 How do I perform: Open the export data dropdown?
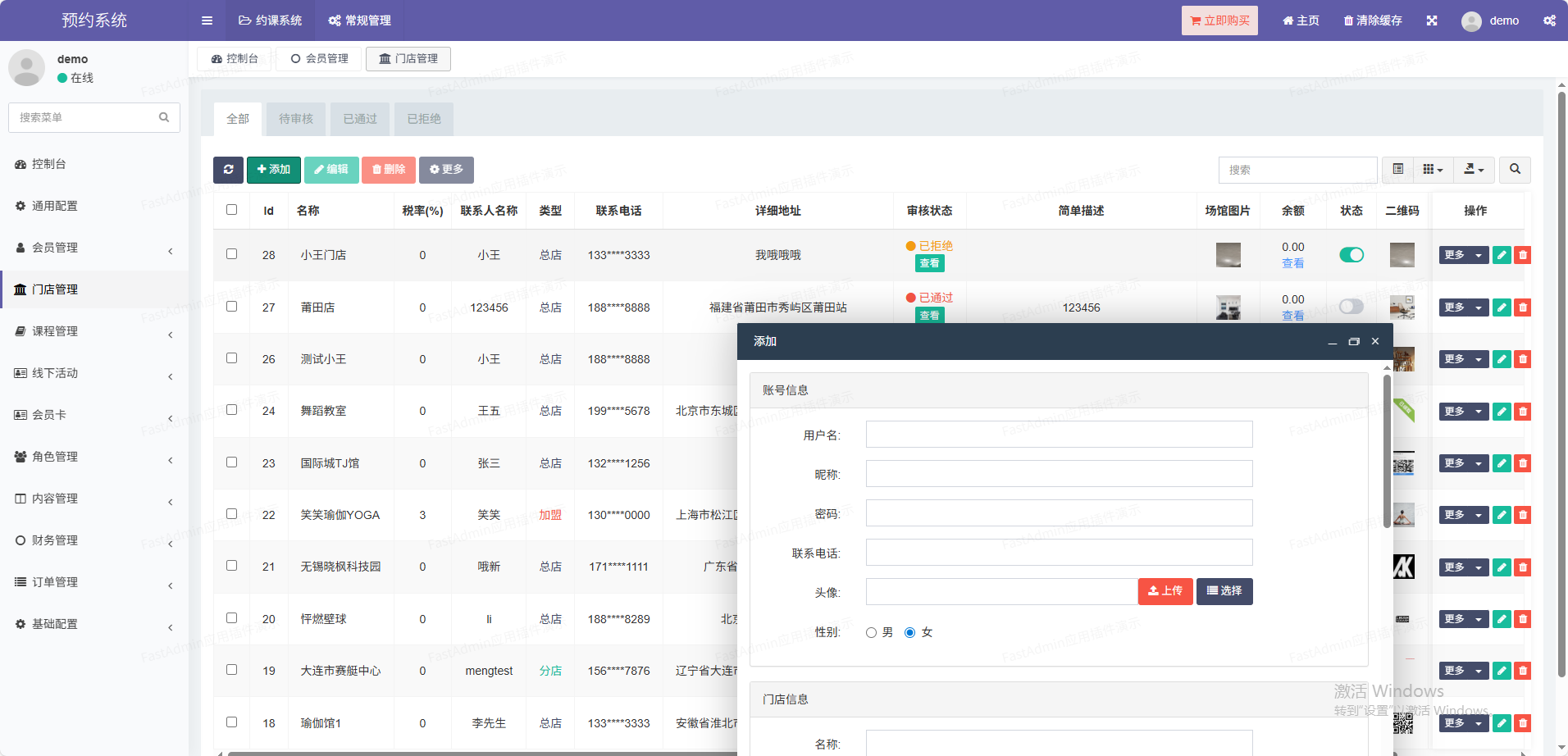(x=1474, y=170)
